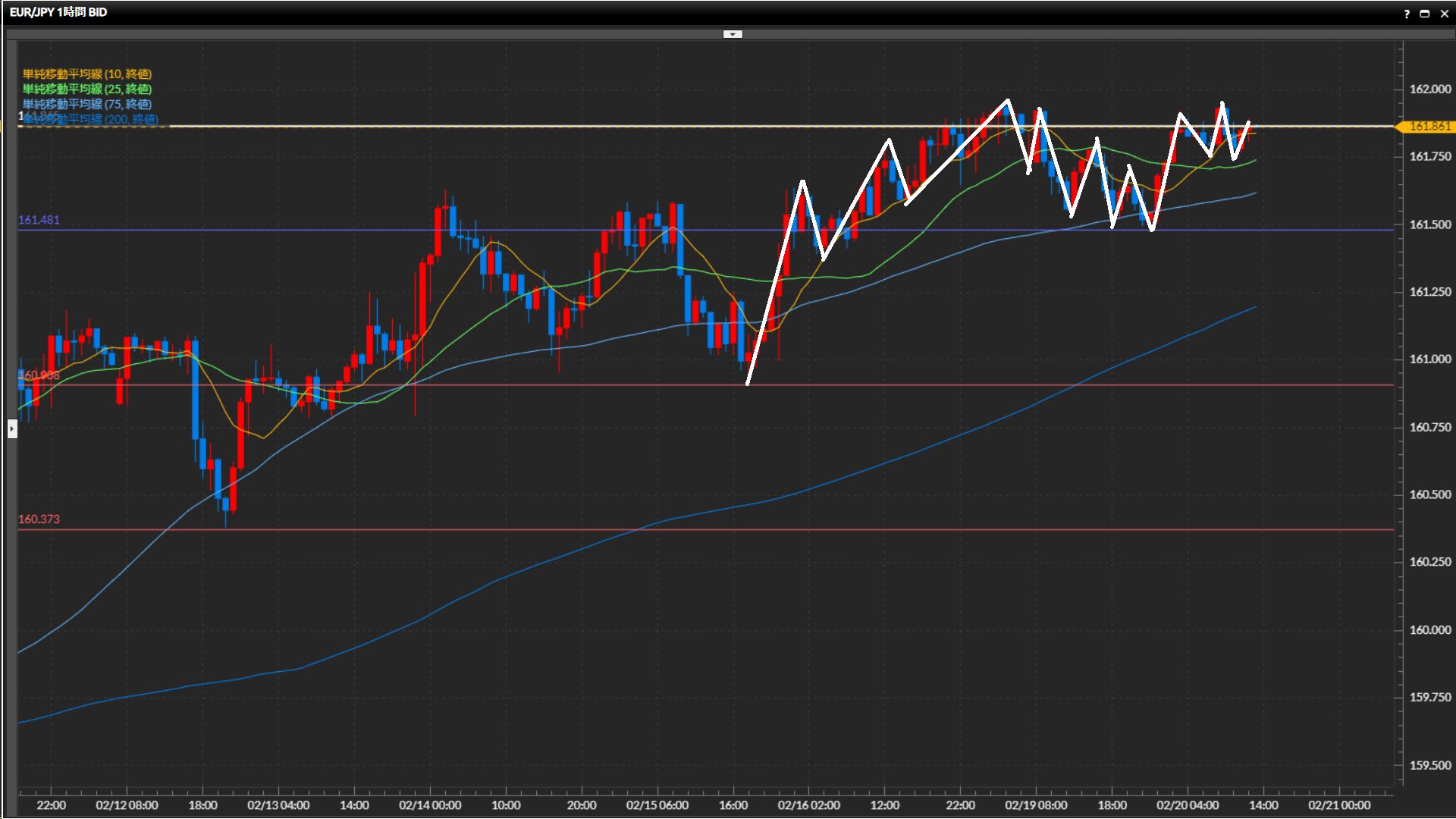Click the 02/20 04:00 time axis label
This screenshot has width=1456, height=819.
coord(1188,805)
